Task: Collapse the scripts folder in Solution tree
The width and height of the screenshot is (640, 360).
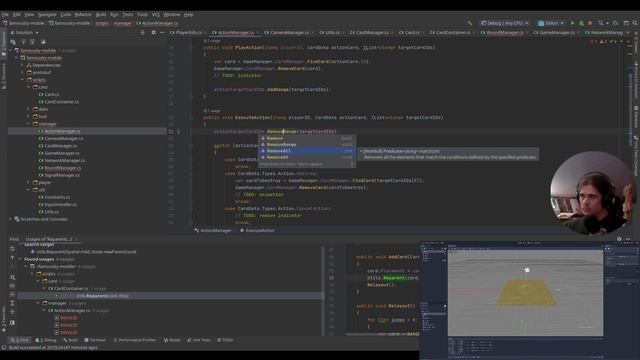Action: [x=22, y=80]
